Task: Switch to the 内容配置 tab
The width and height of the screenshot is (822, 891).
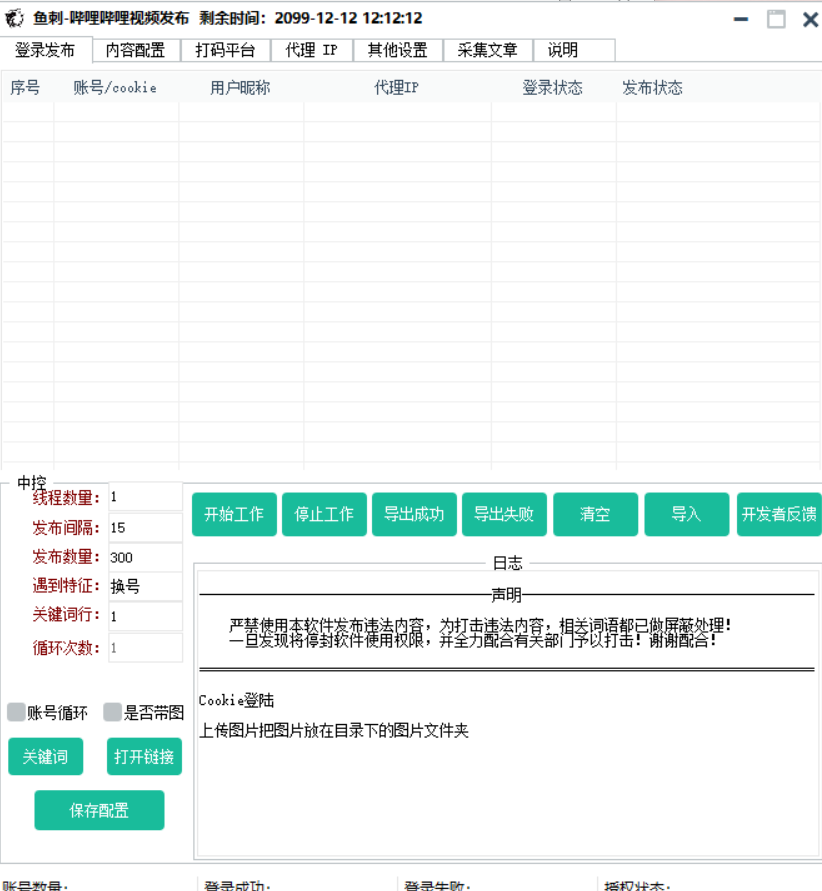Action: [x=136, y=50]
